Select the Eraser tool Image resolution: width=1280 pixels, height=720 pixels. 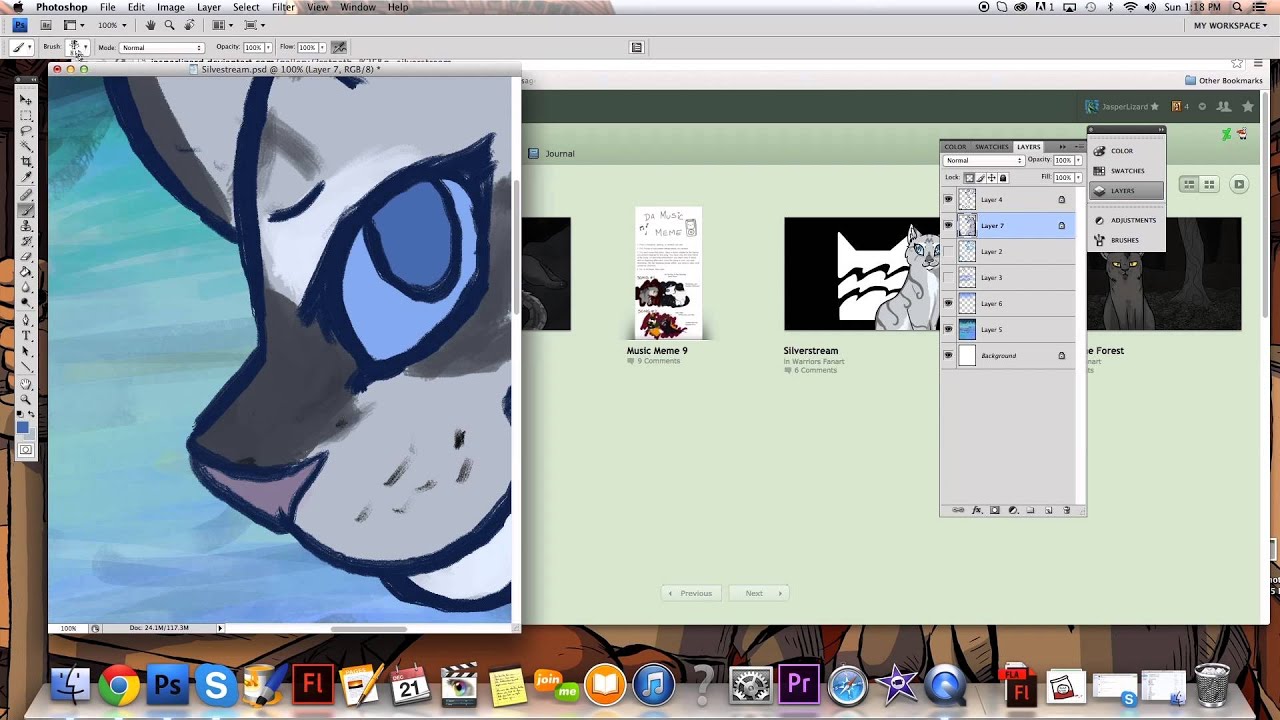[26, 256]
